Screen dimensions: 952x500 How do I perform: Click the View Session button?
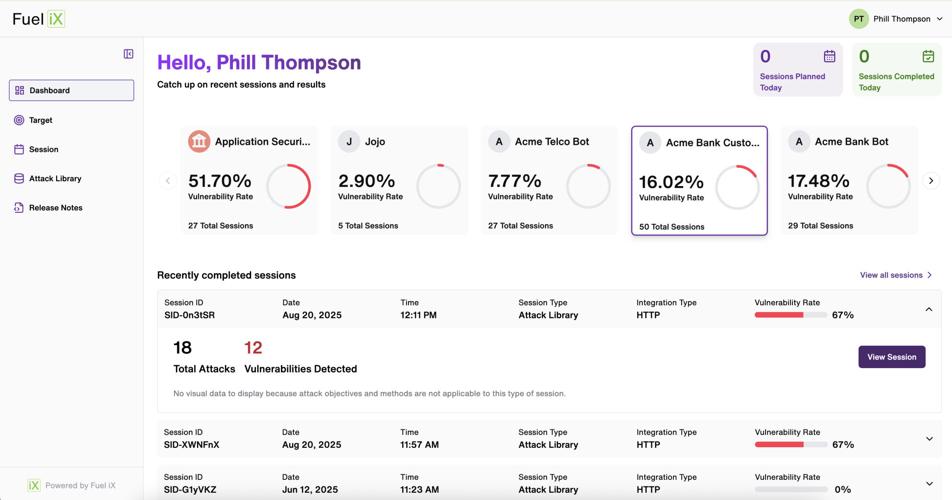coord(891,357)
